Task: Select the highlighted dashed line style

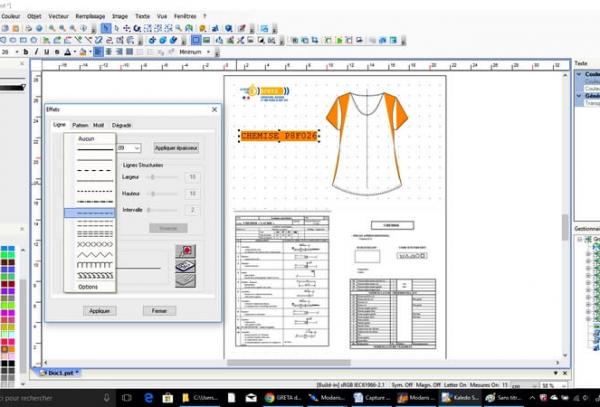Action: 90,213
